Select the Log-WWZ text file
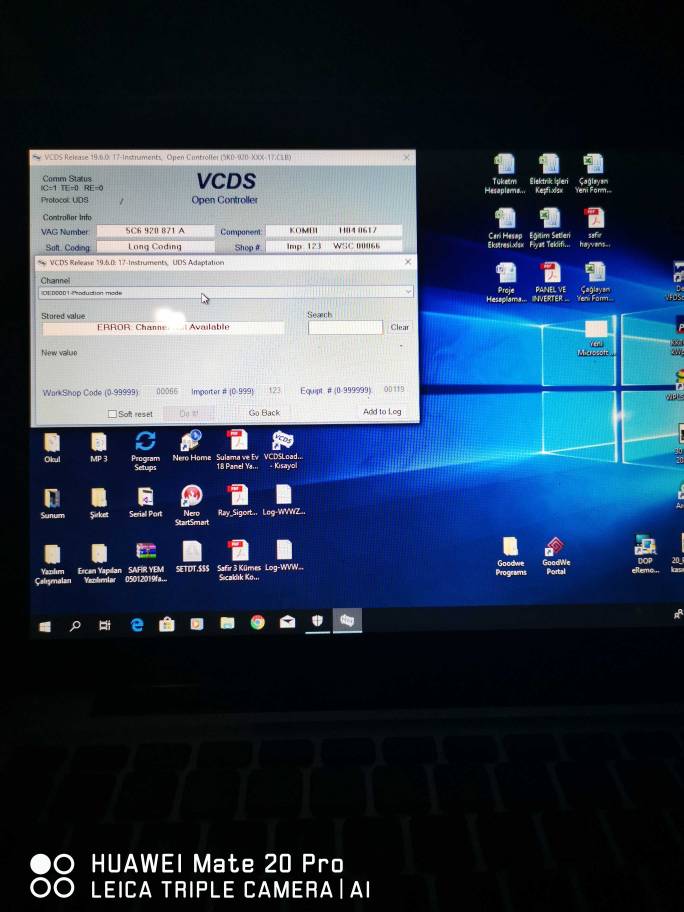Screen dimensions: 684x912 pos(283,500)
